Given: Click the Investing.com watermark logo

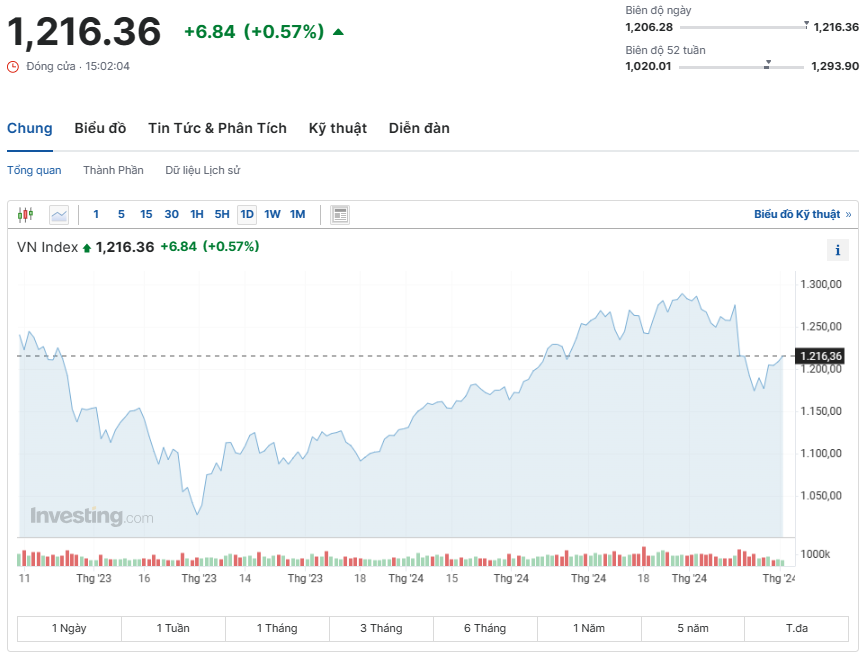Looking at the screenshot, I should click(92, 516).
